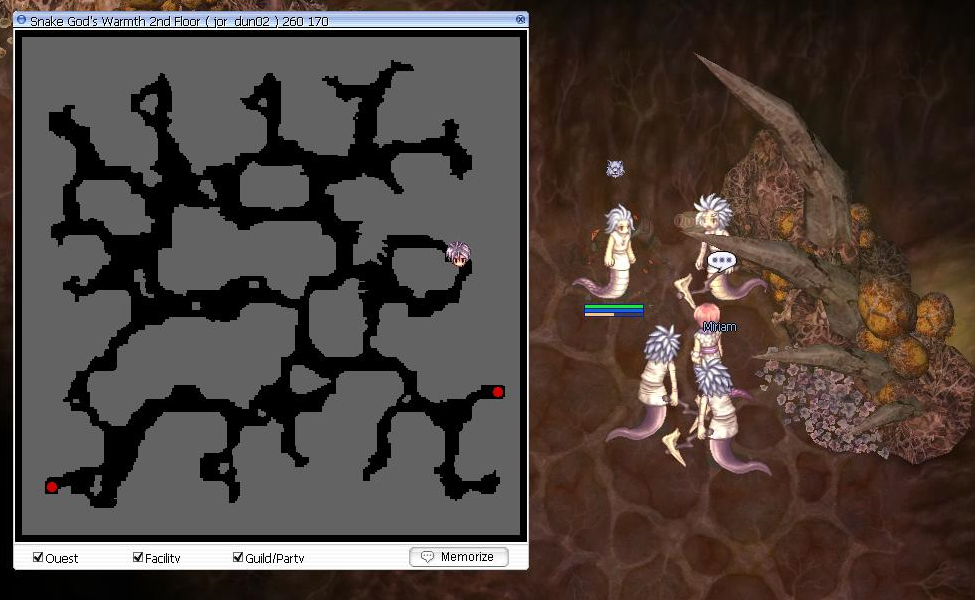Toggle the Quest checkbox
Image resolution: width=975 pixels, height=600 pixels.
(38, 557)
